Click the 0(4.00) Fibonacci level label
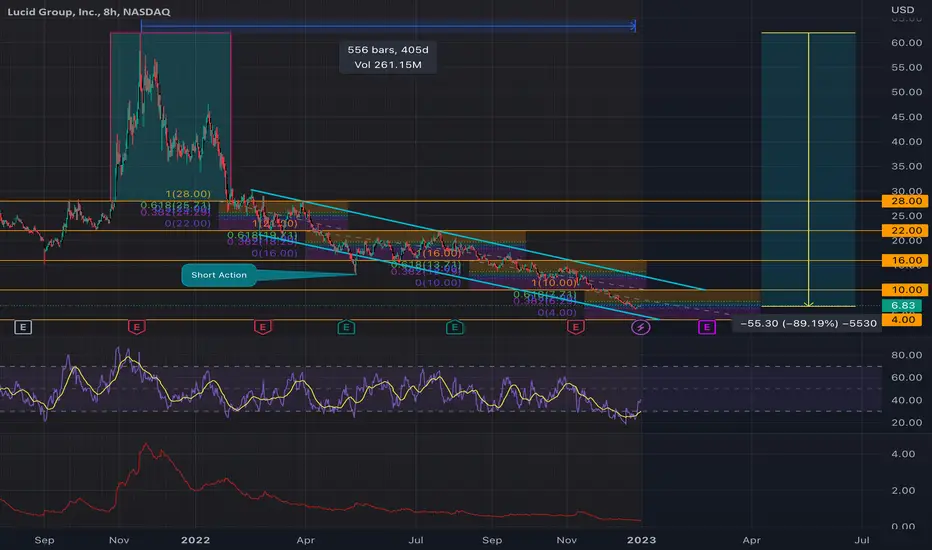 pyautogui.click(x=557, y=313)
